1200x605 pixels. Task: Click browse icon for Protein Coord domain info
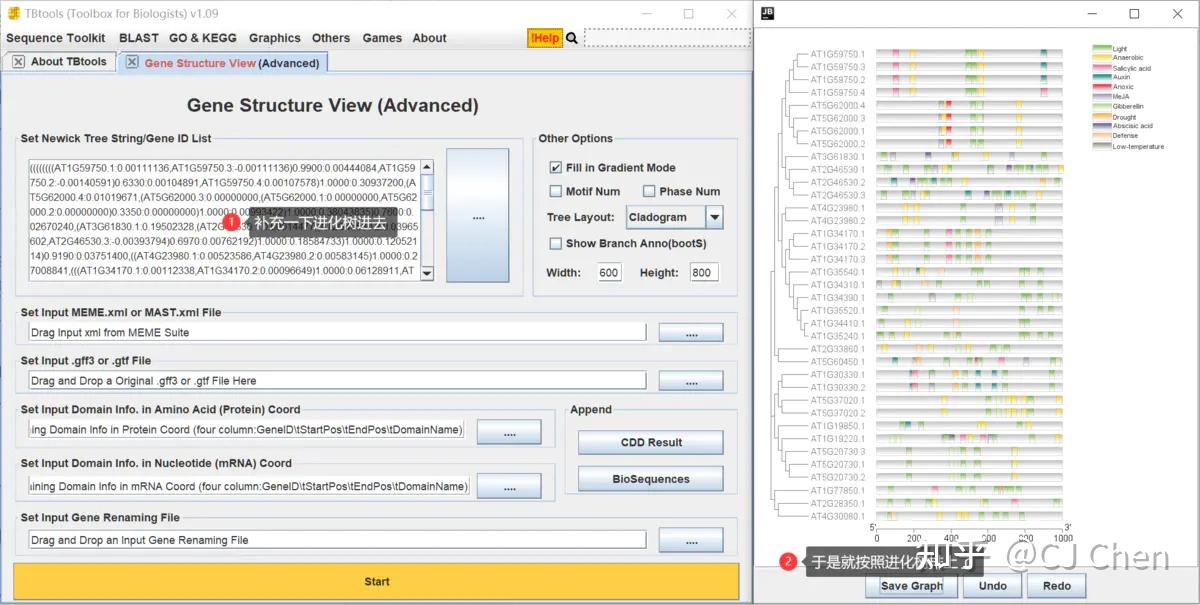tap(509, 432)
